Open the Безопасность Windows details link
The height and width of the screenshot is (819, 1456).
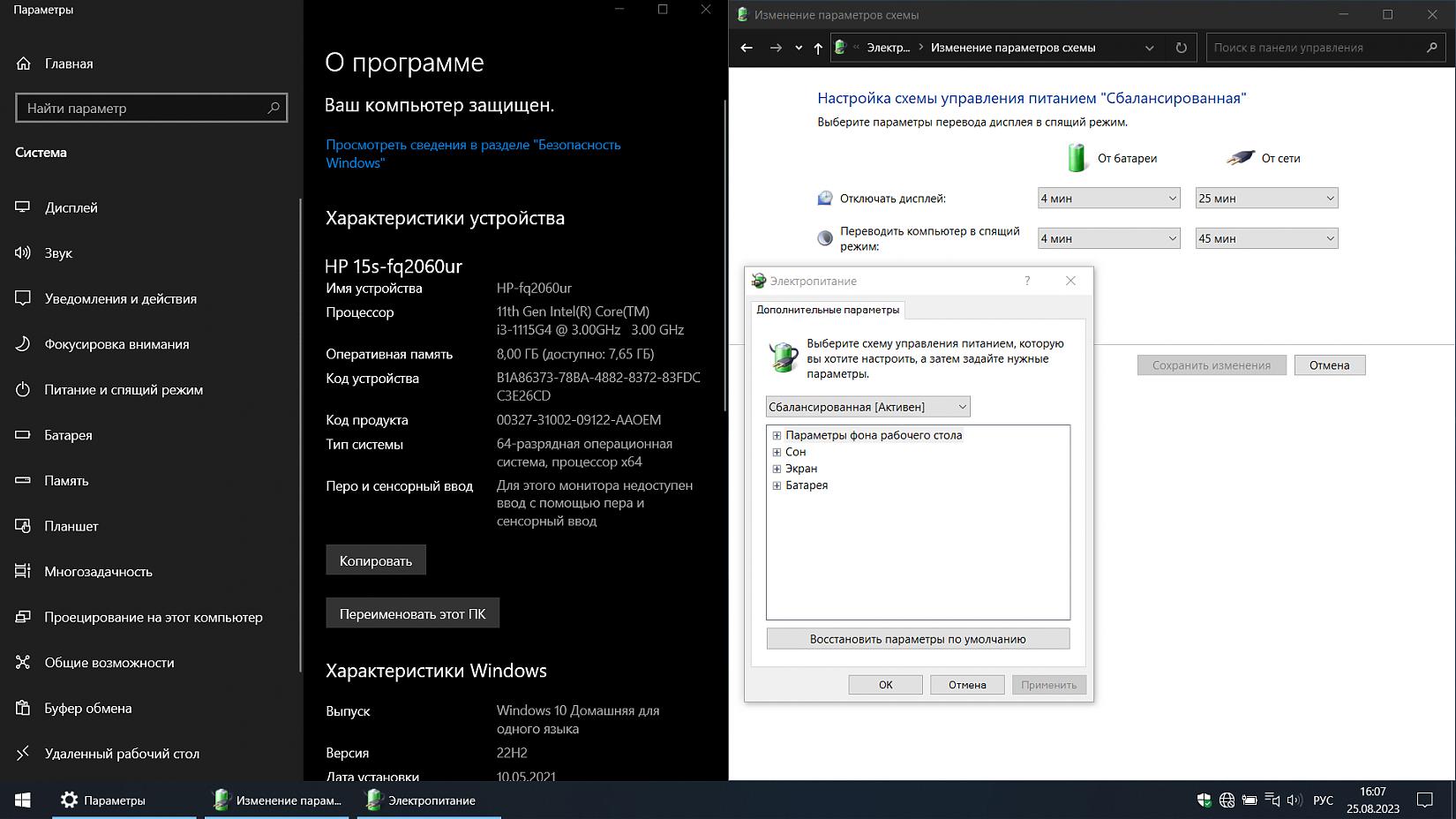473,154
